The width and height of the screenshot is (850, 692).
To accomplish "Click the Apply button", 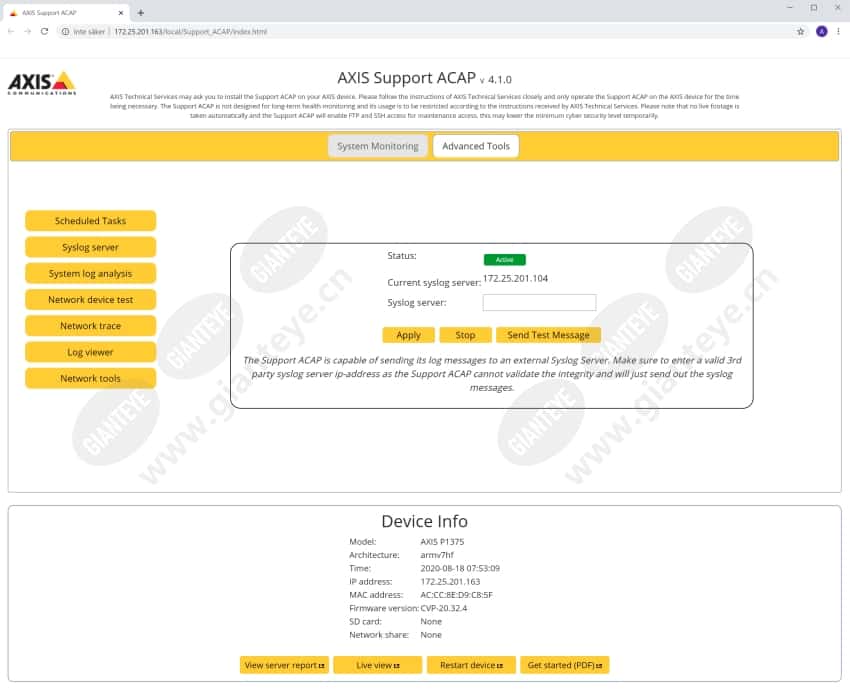I will pyautogui.click(x=408, y=335).
